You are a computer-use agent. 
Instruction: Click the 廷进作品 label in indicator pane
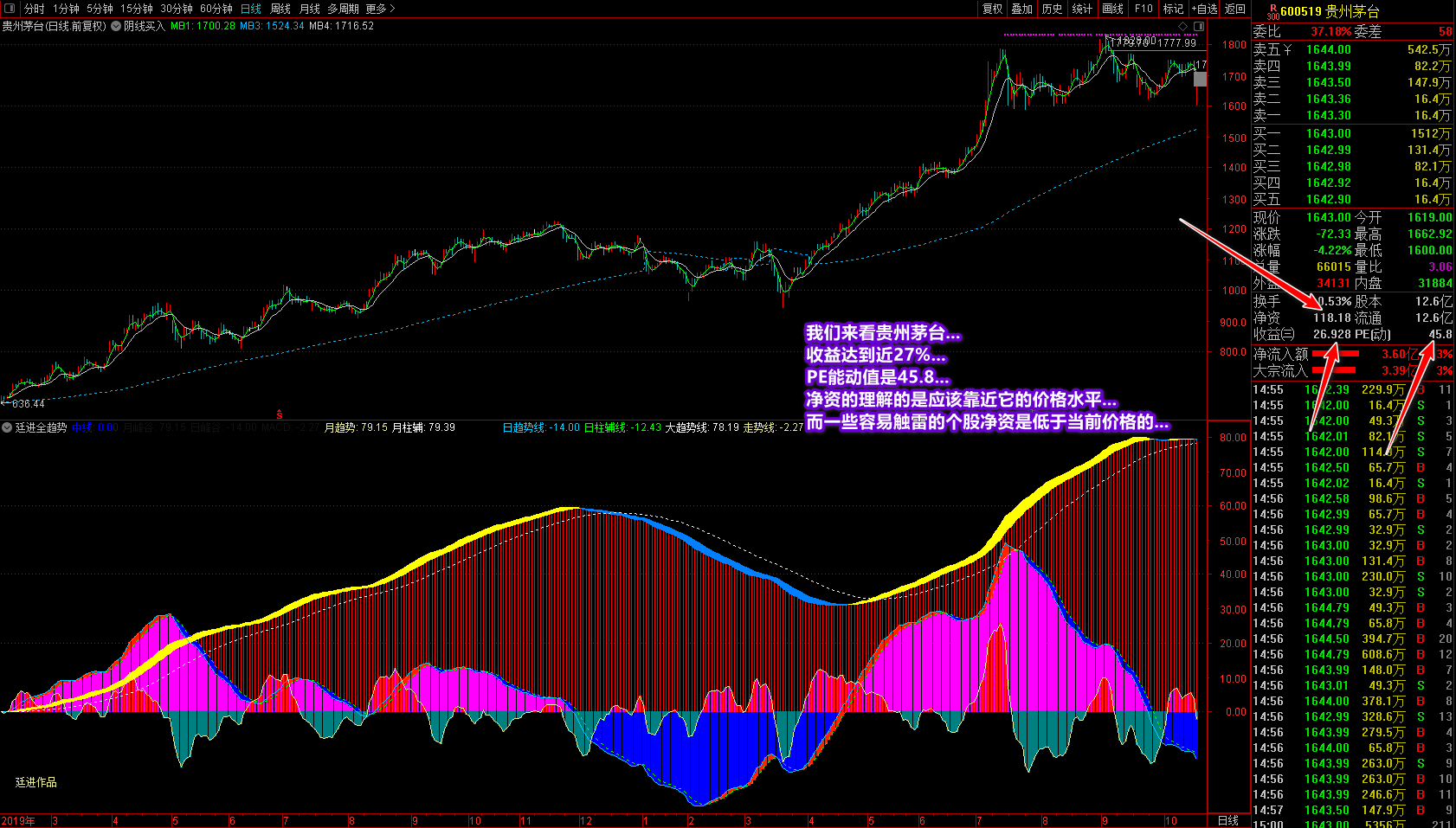35,782
